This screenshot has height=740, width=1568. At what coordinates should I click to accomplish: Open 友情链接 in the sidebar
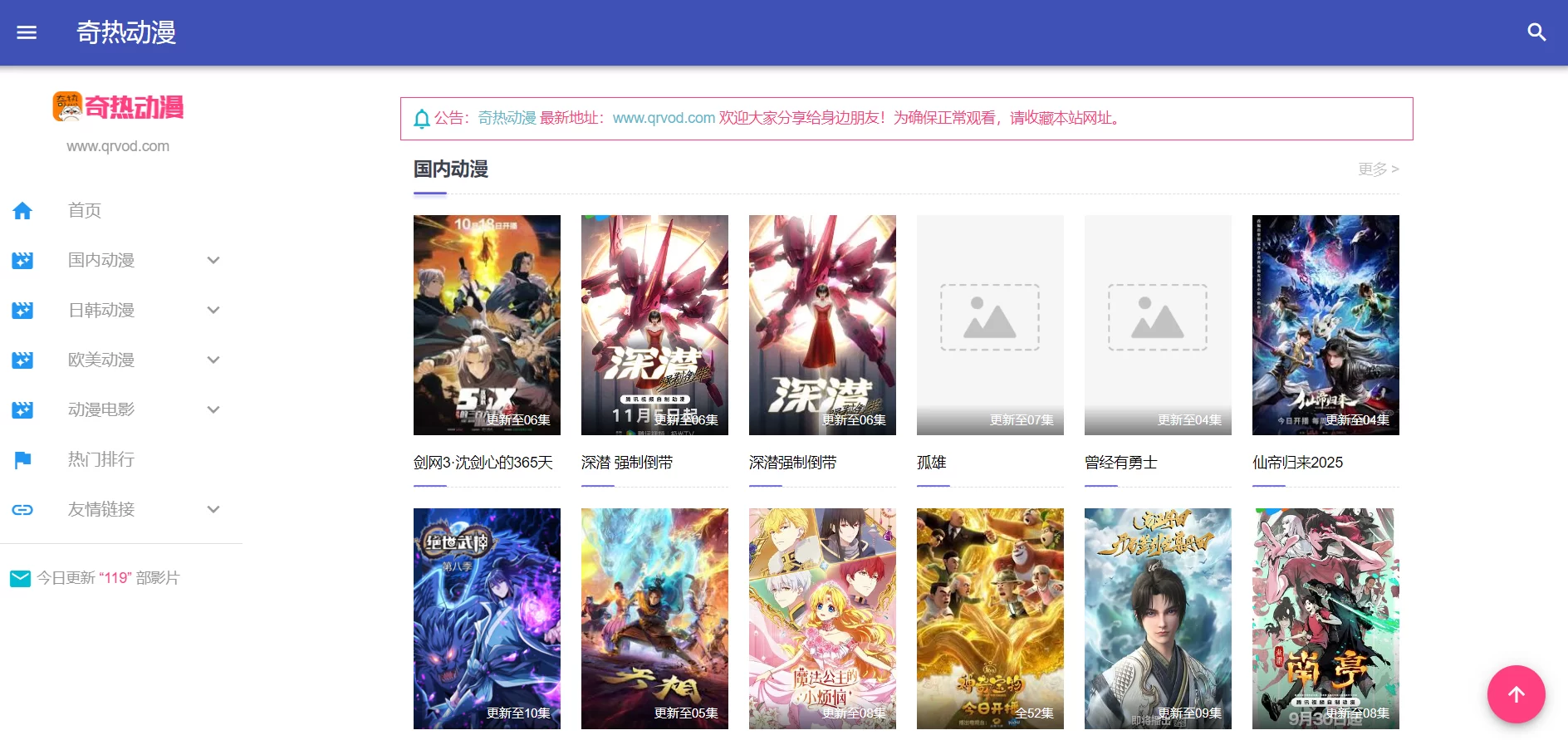[101, 509]
